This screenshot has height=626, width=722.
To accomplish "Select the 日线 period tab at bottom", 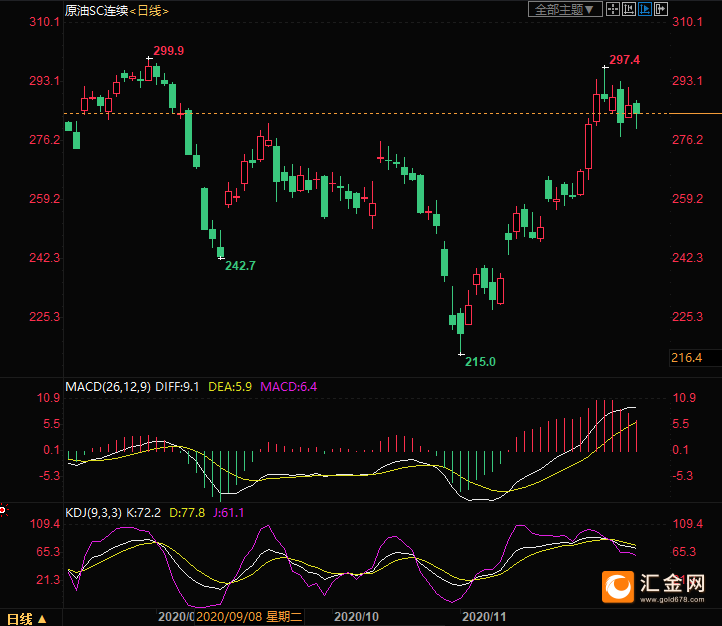I will (20, 619).
